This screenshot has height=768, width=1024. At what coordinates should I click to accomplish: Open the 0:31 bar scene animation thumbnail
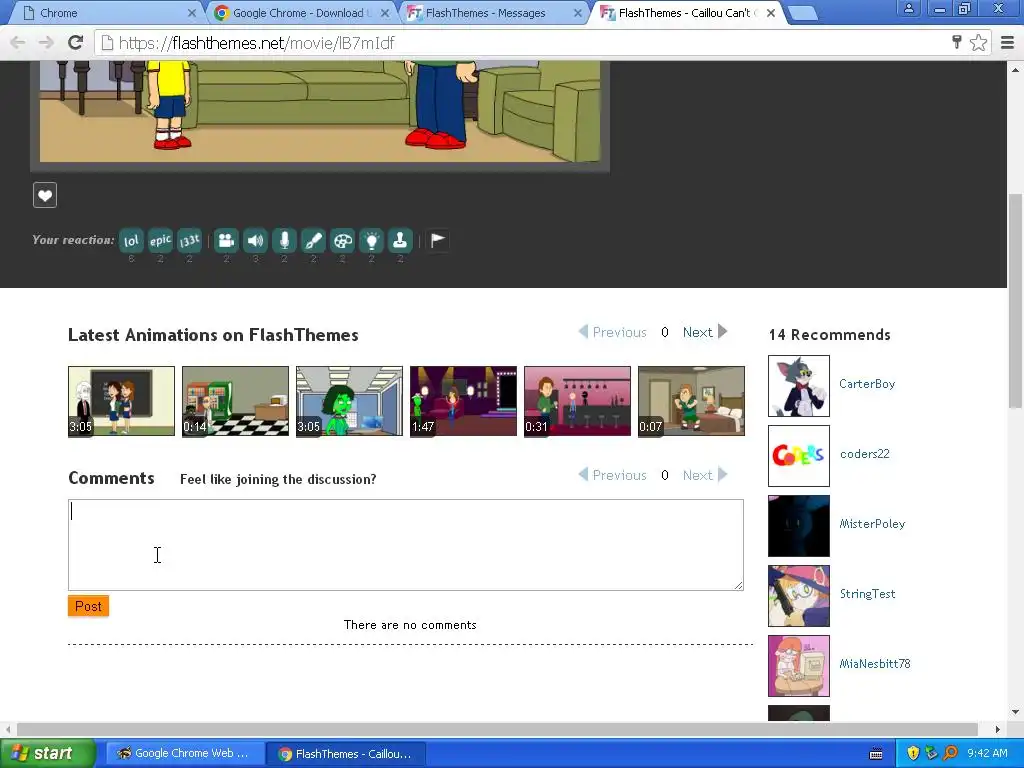[577, 401]
